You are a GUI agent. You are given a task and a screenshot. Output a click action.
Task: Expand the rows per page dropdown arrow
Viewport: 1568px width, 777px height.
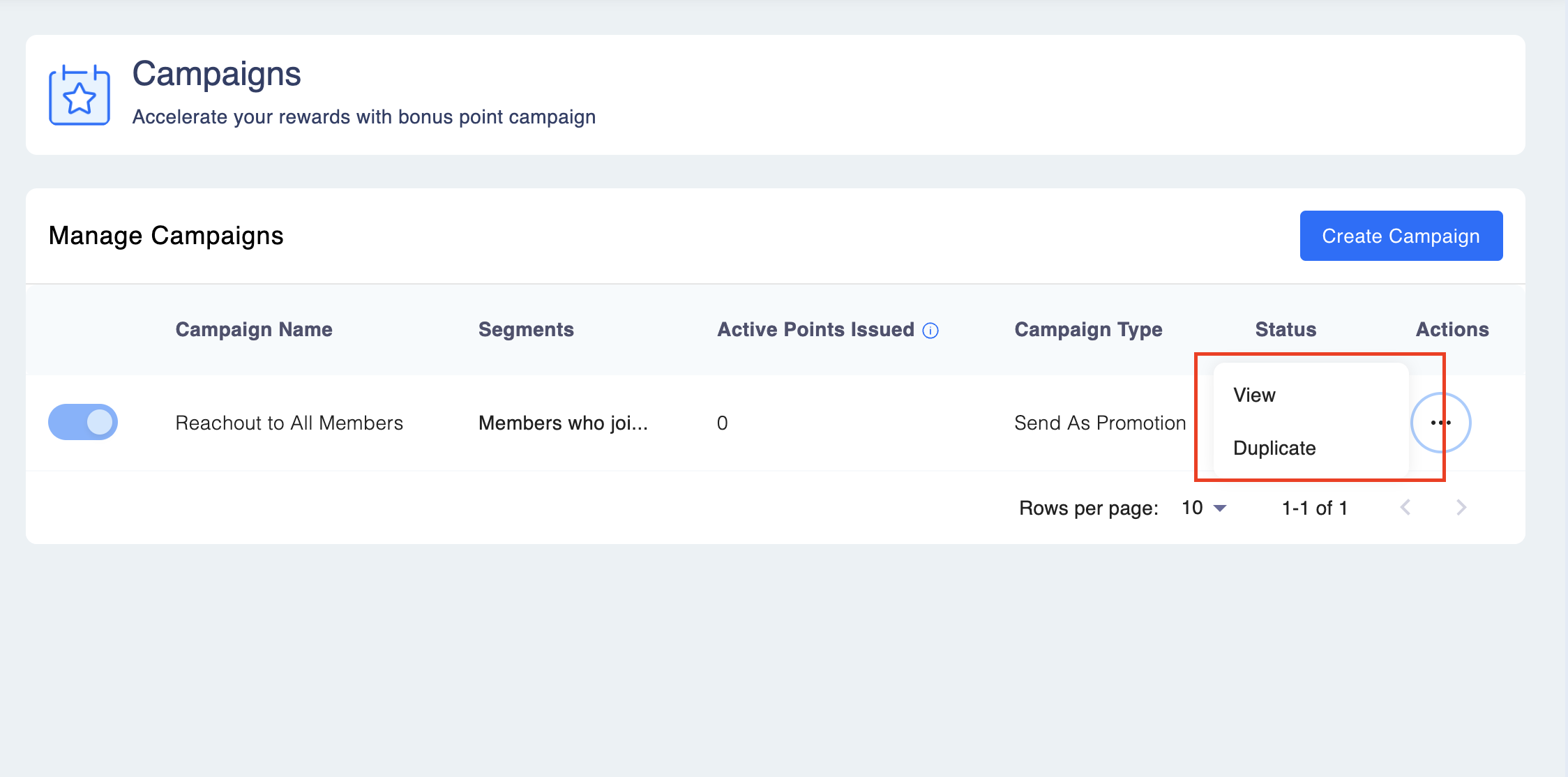click(x=1220, y=508)
